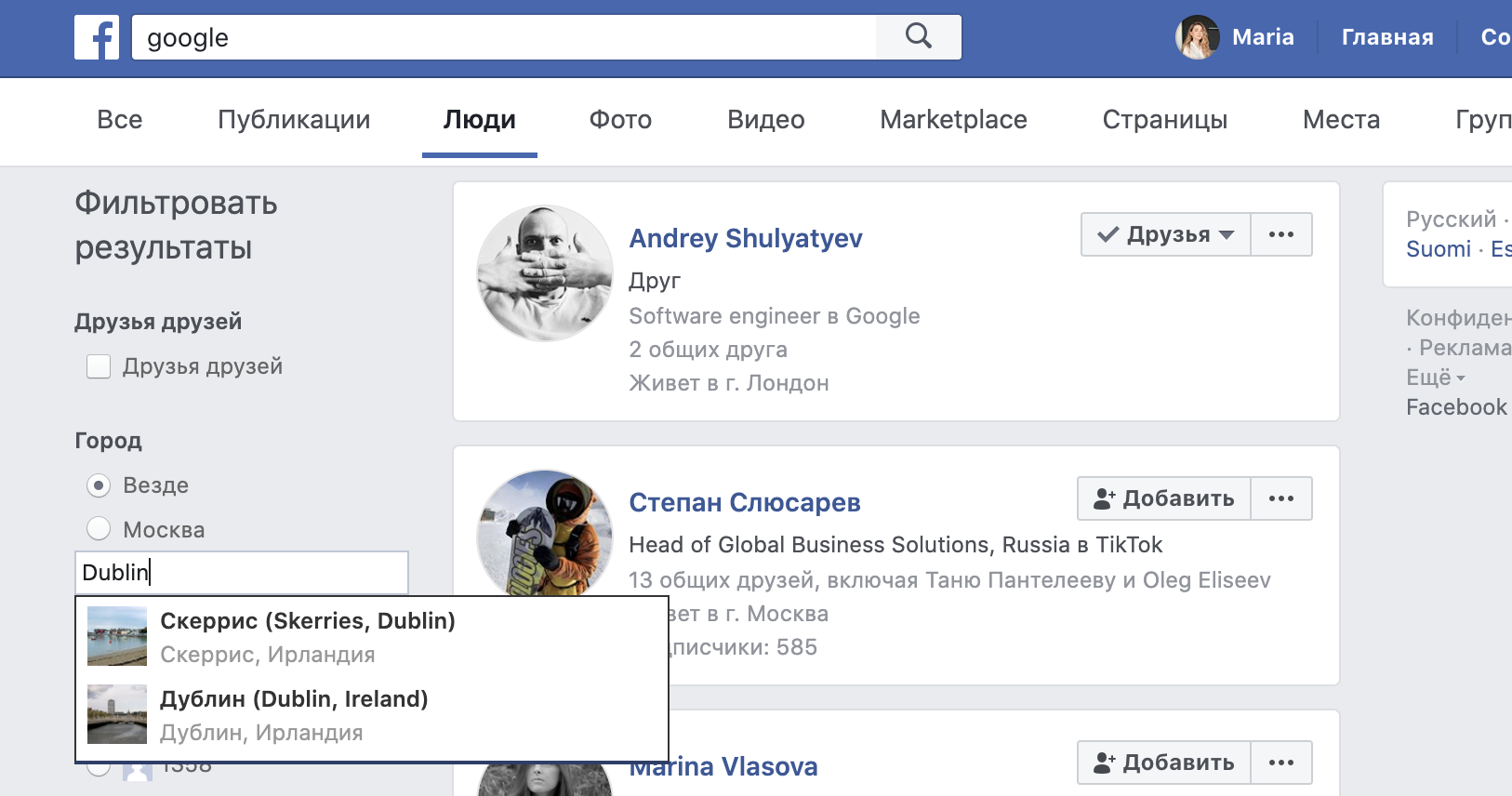Select the Везде city radio button
The width and height of the screenshot is (1512, 796).
click(x=99, y=485)
